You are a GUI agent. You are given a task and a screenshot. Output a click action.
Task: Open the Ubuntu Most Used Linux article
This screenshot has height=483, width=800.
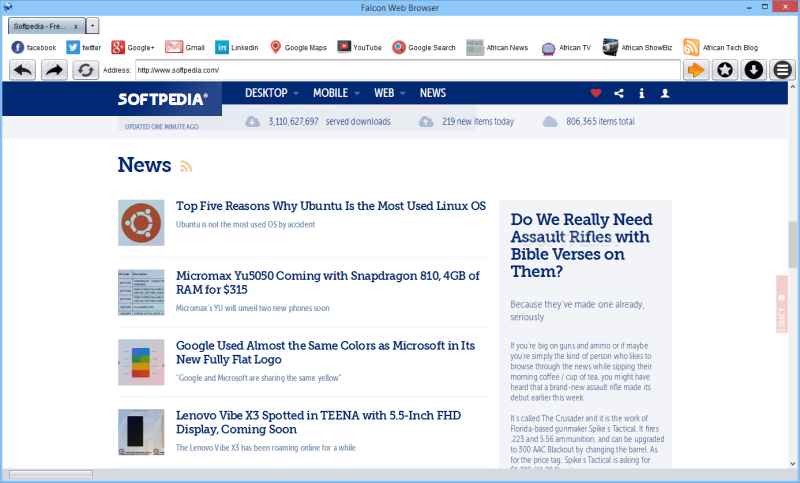click(x=331, y=206)
